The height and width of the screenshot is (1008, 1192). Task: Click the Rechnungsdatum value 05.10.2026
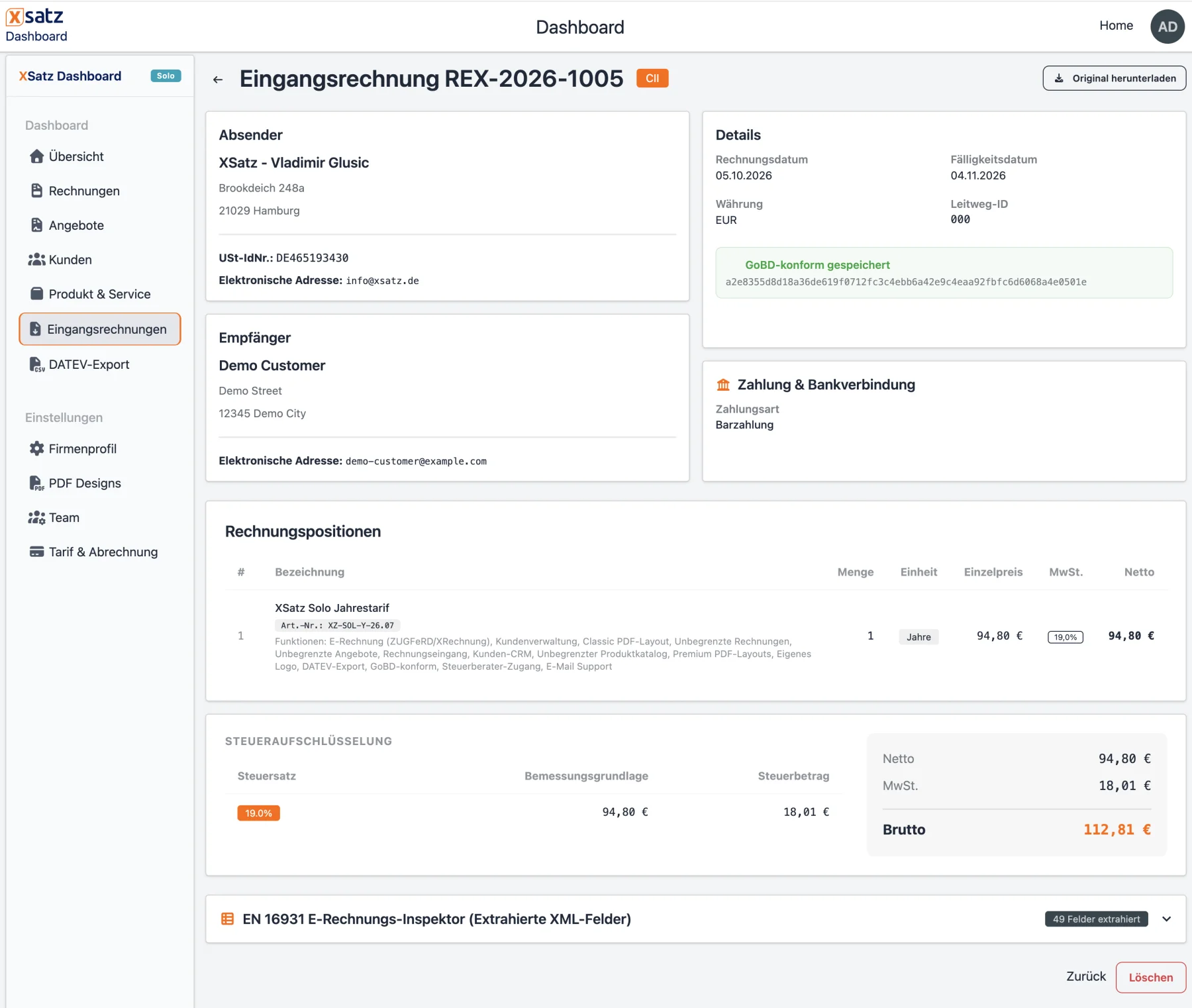click(x=744, y=176)
